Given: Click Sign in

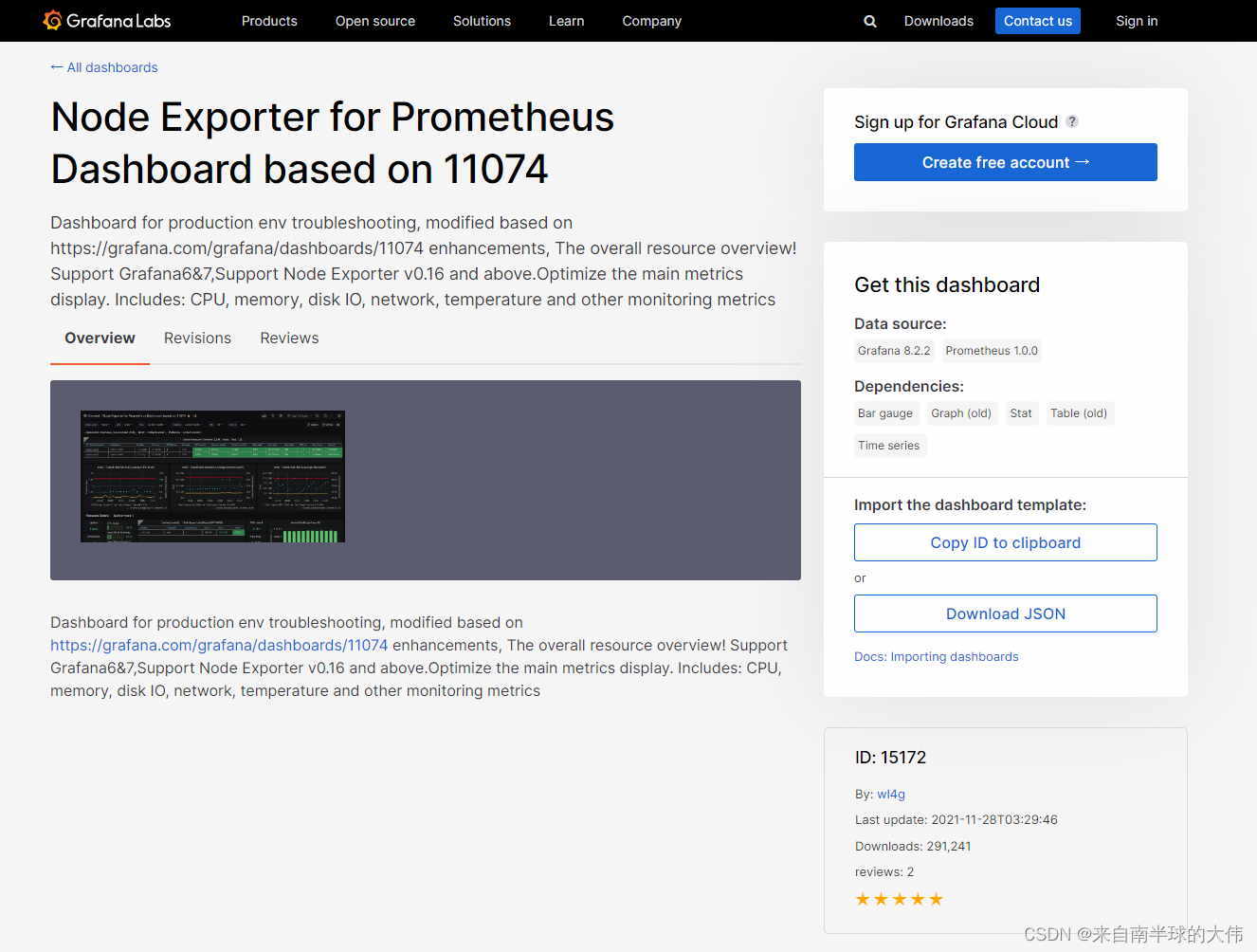Looking at the screenshot, I should (x=1137, y=21).
